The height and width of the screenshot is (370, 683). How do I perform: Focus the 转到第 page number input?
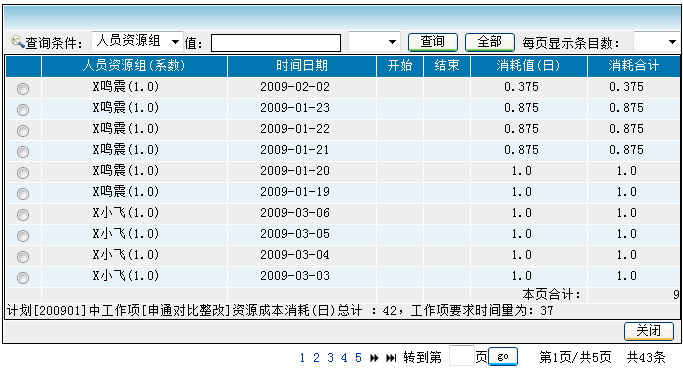tap(461, 356)
